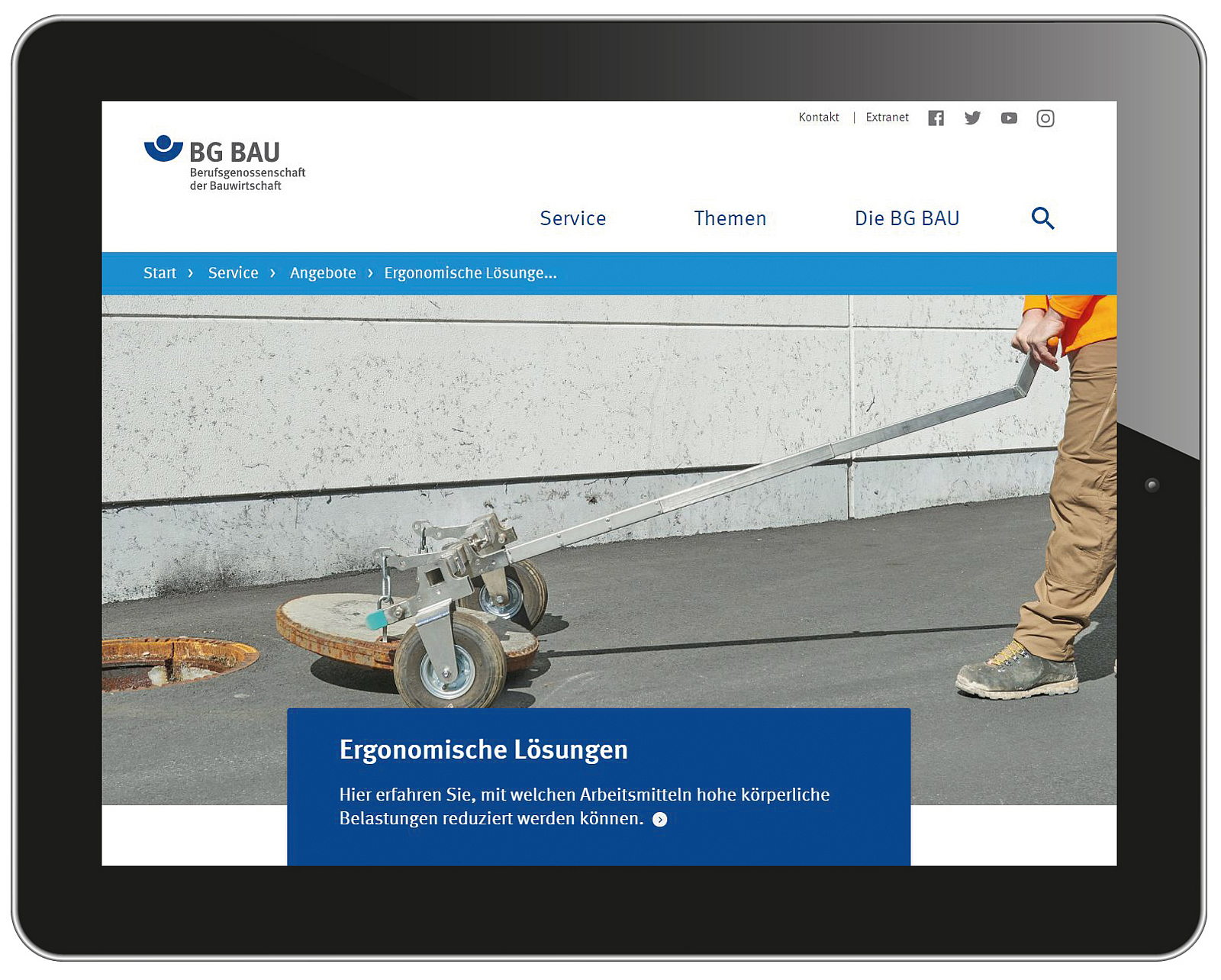
Task: Click the Kontakt link in header
Action: 818,118
